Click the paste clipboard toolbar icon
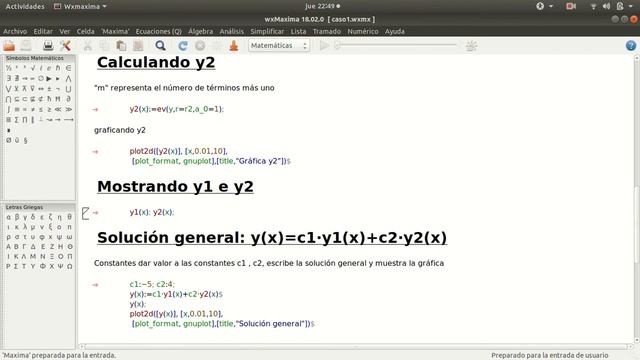Viewport: 640px width, 360px height. click(121, 46)
